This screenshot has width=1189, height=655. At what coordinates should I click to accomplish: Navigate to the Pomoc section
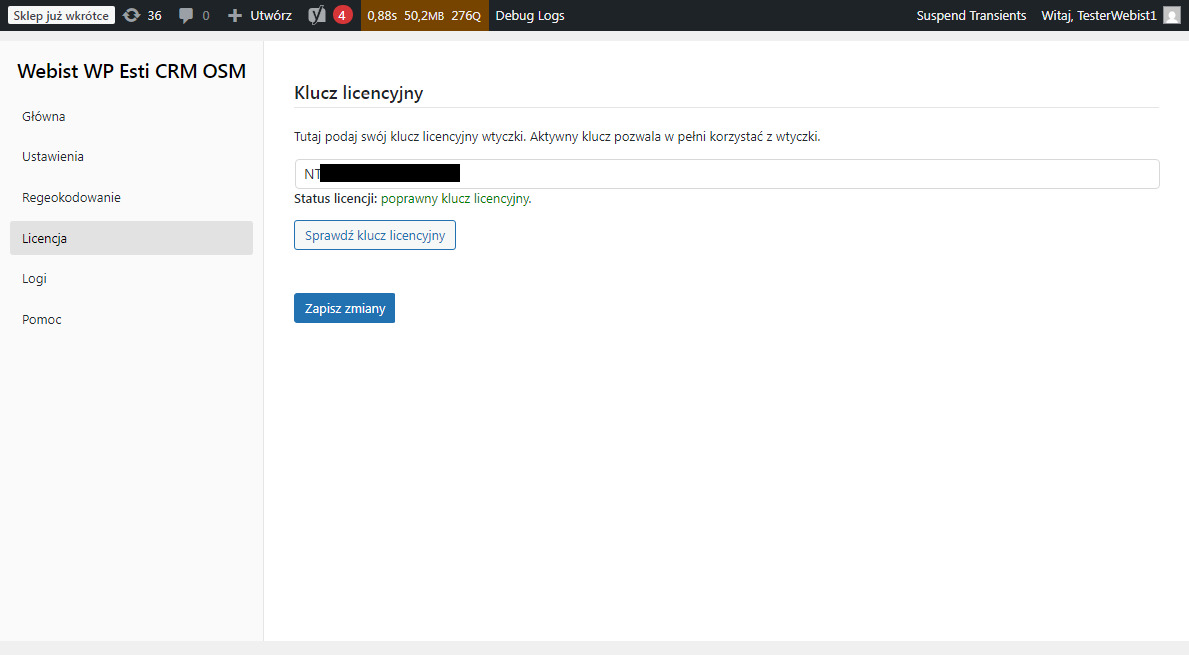(x=42, y=320)
